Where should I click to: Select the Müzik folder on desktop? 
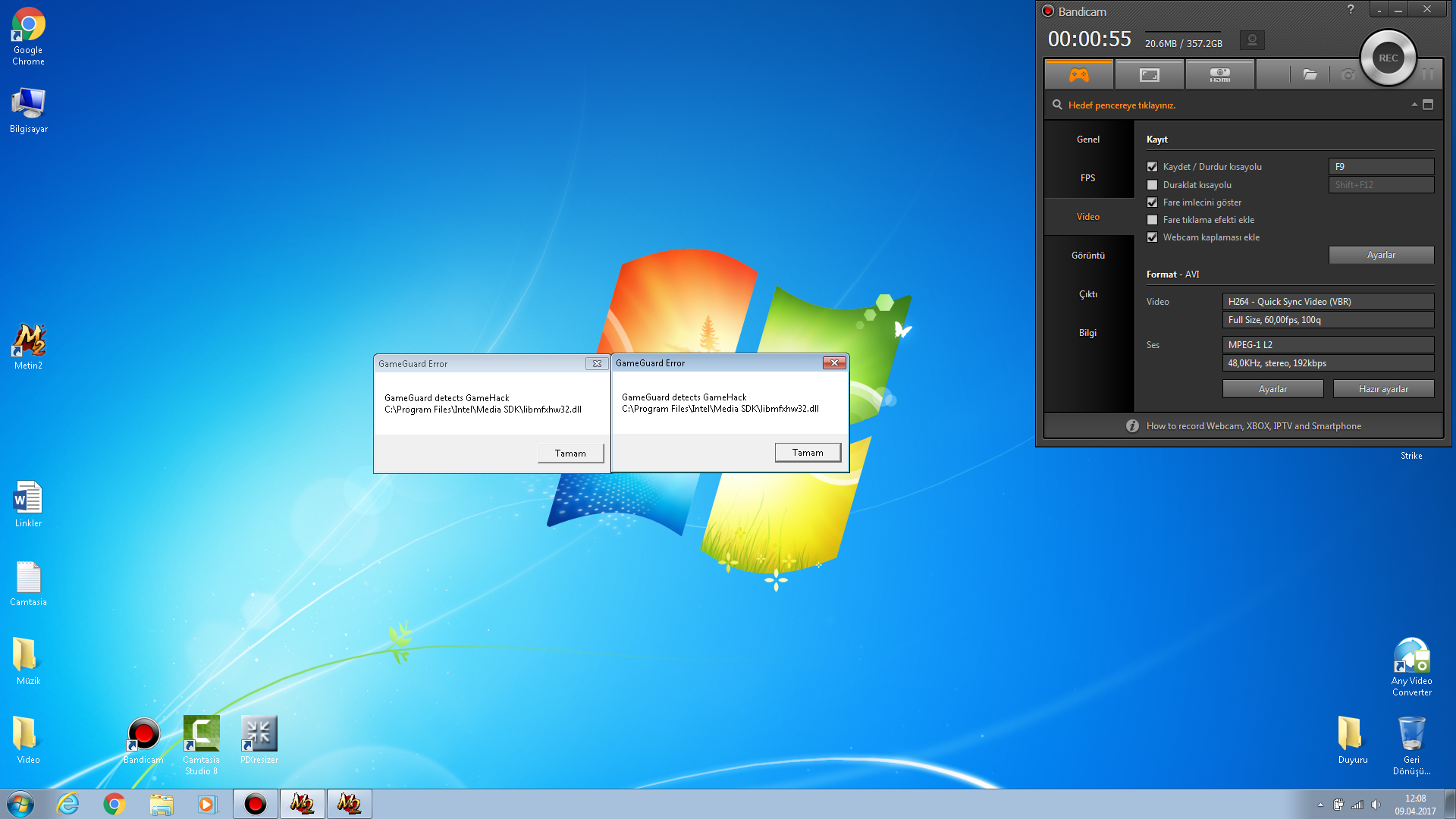(x=28, y=662)
